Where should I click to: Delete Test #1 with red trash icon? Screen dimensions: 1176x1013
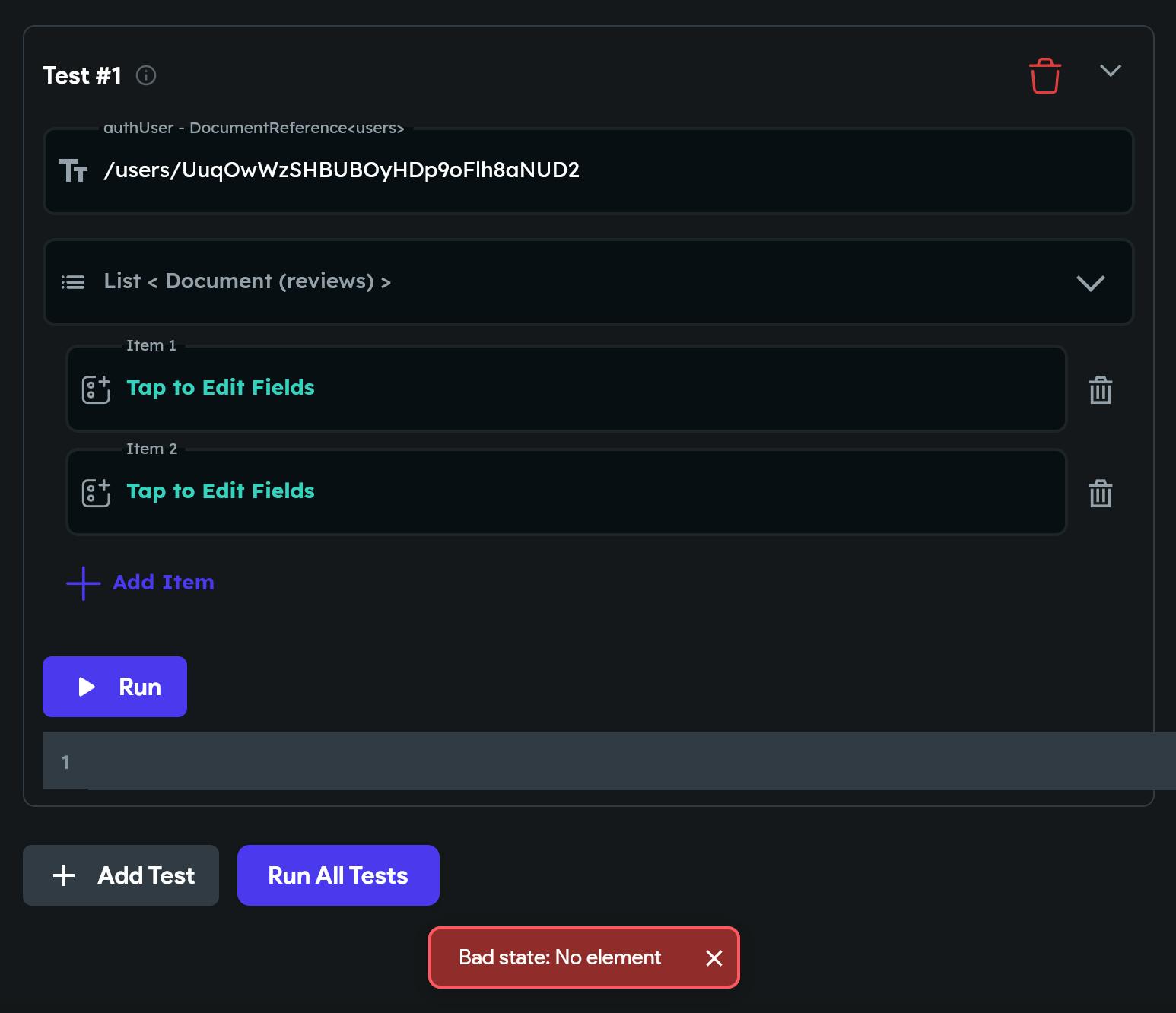(x=1045, y=76)
